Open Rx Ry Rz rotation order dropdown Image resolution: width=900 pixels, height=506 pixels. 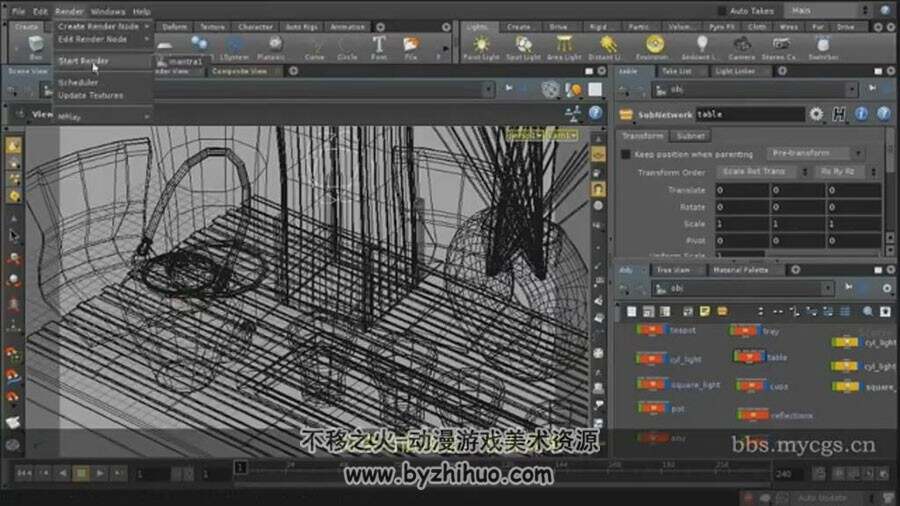point(846,172)
